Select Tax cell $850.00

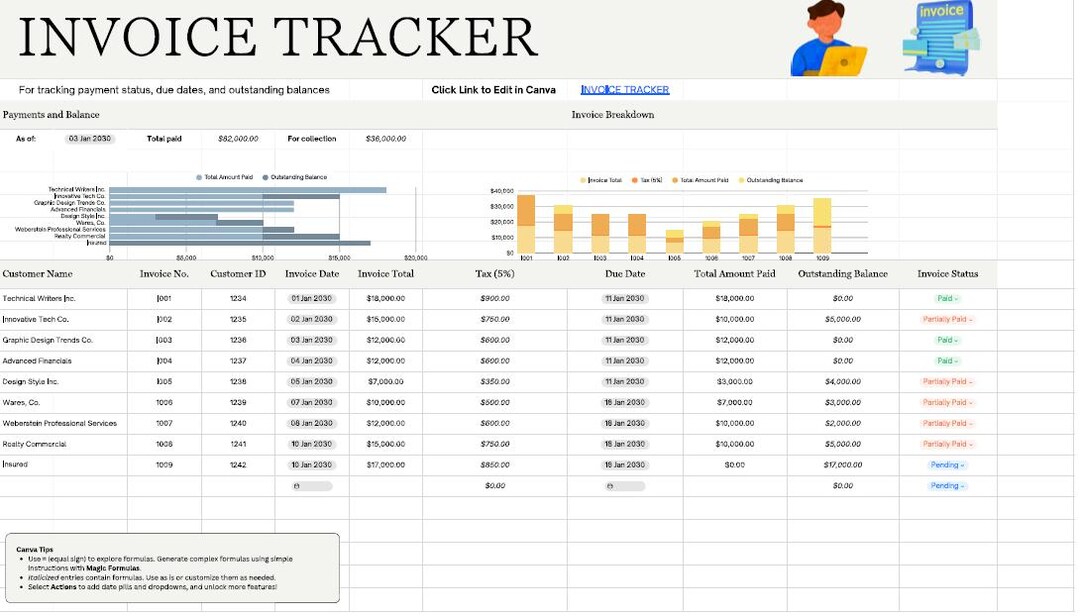495,465
